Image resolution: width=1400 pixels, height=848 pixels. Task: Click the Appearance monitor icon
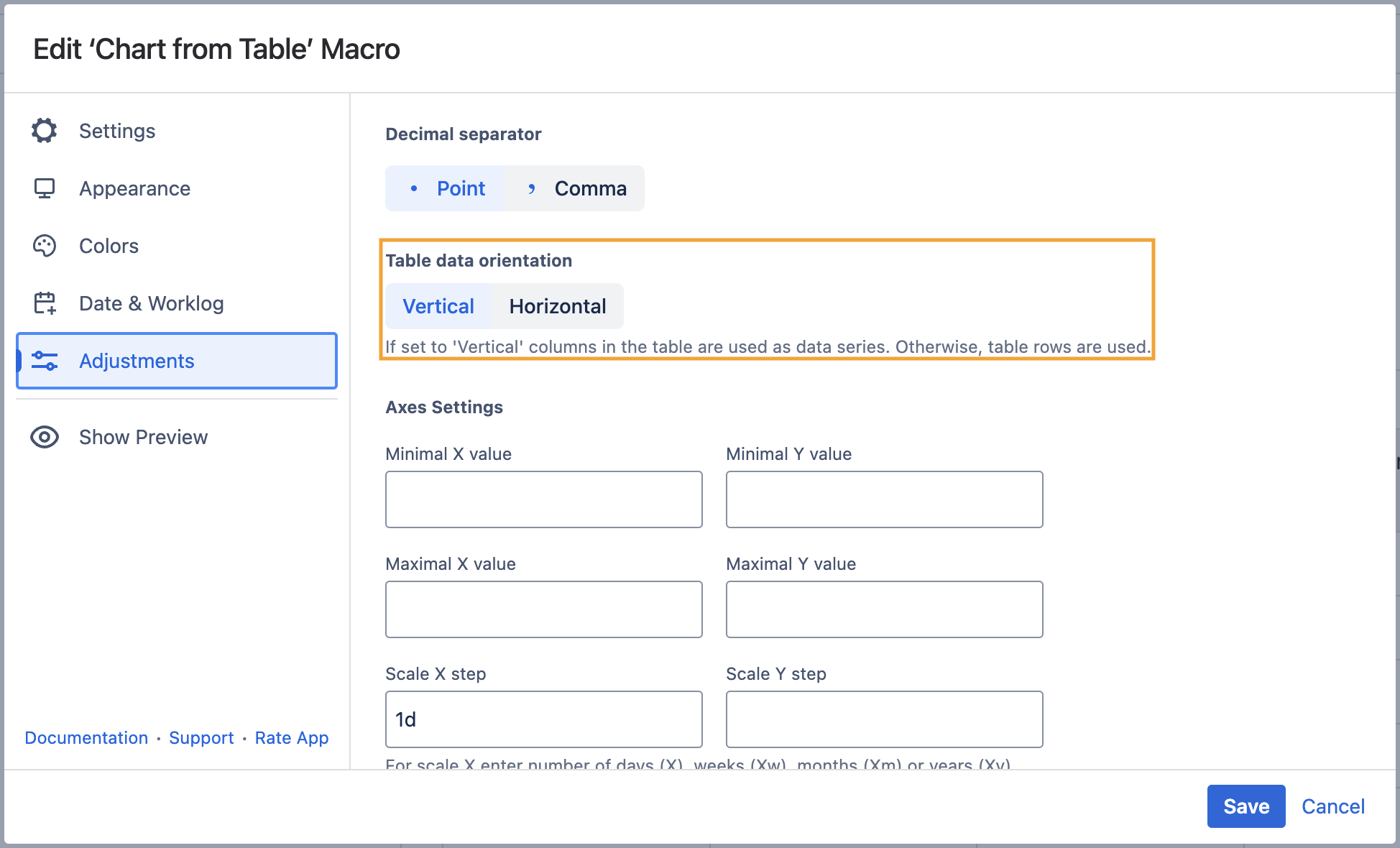pyautogui.click(x=45, y=188)
